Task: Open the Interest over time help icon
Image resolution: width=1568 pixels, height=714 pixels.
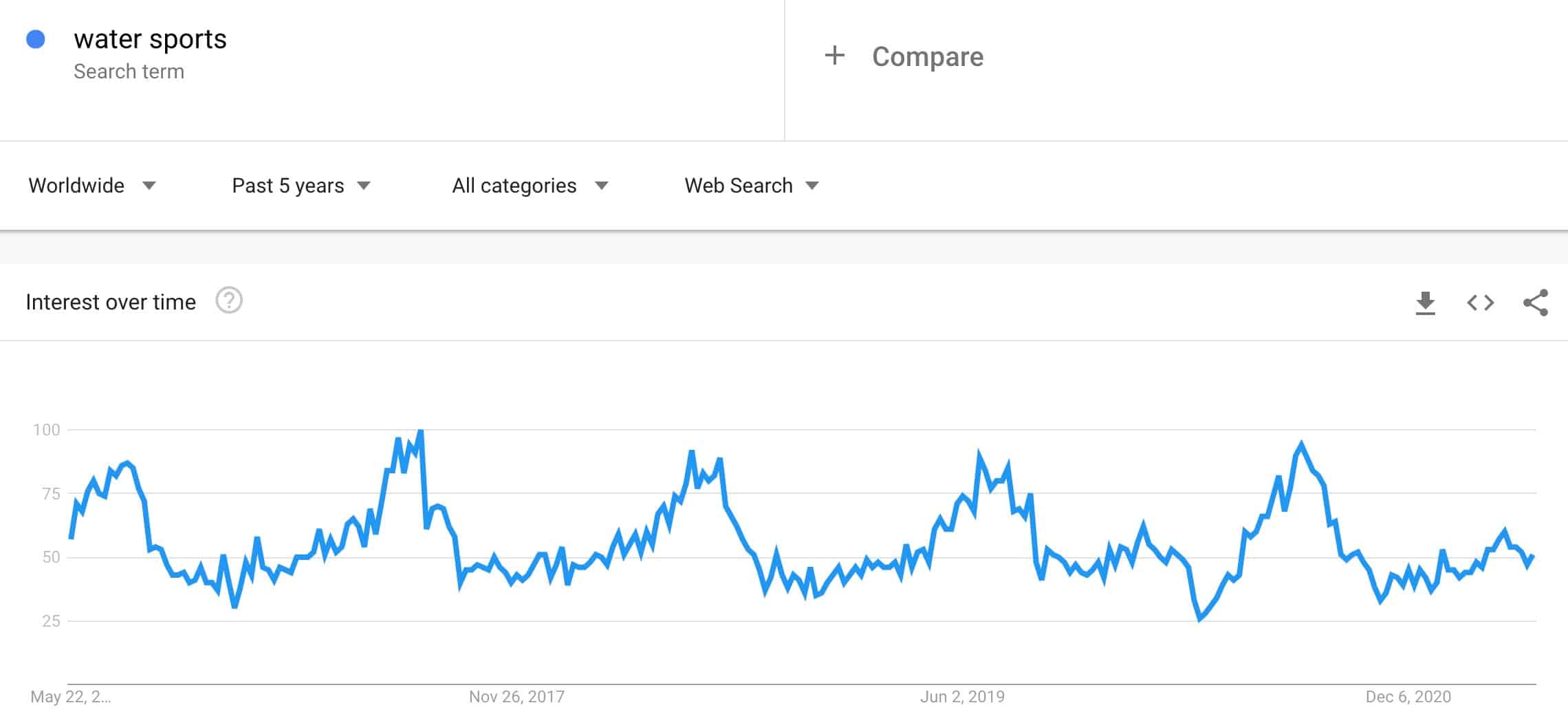Action: coord(229,301)
